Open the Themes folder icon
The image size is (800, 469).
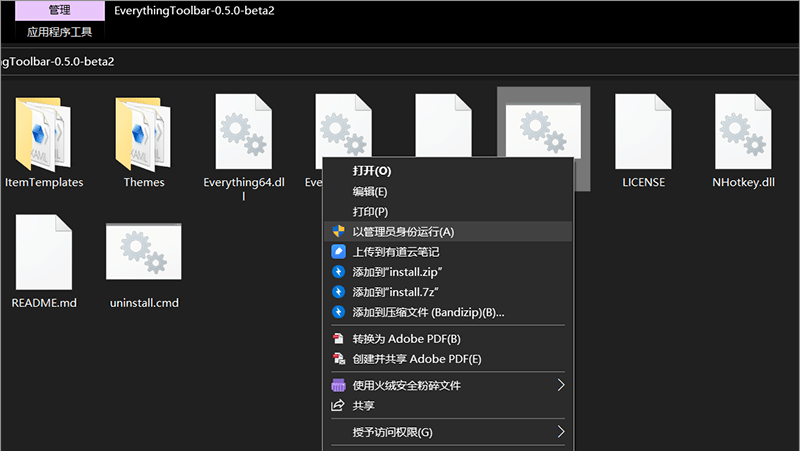[143, 134]
